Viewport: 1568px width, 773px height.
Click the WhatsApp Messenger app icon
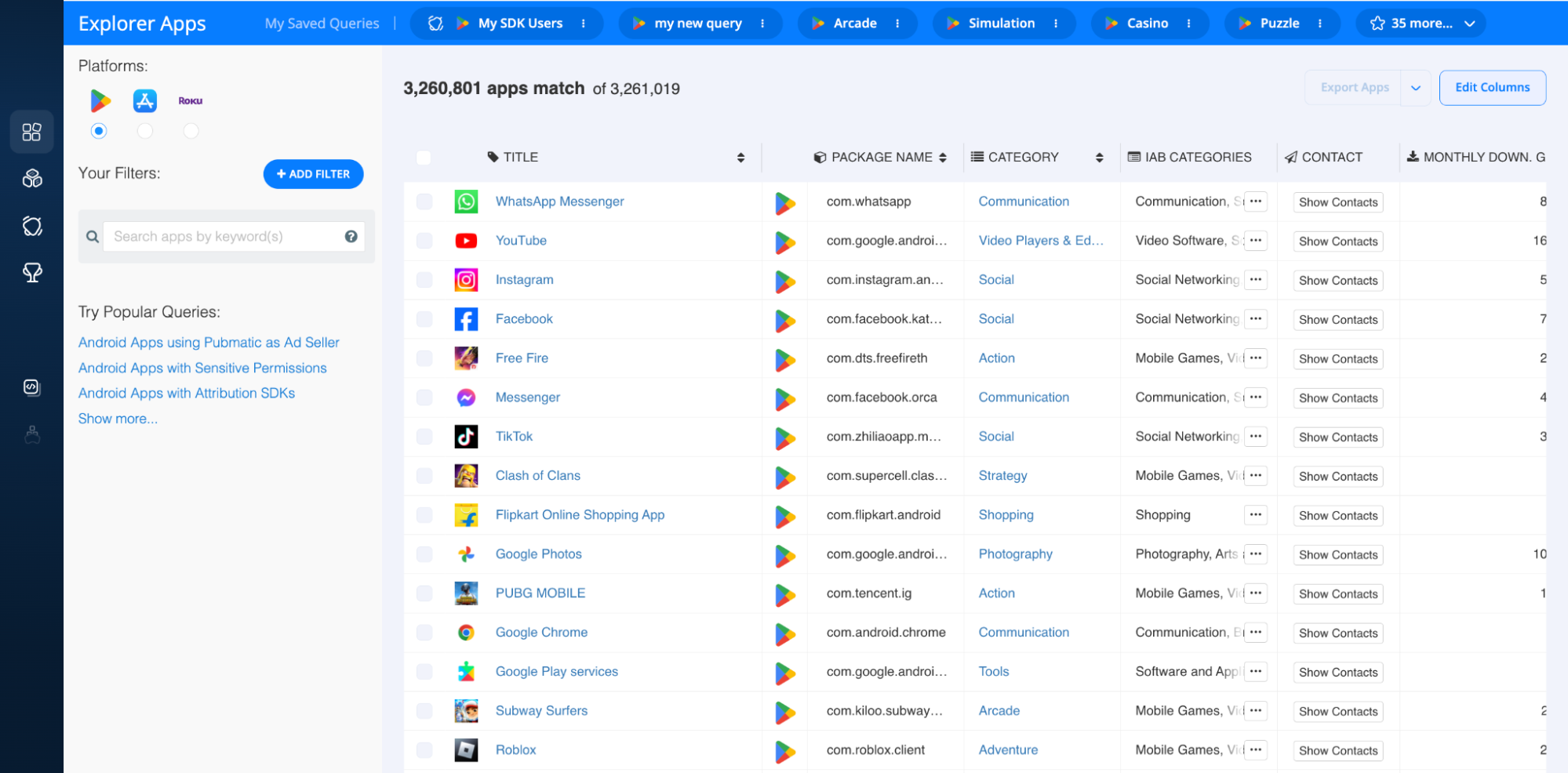pyautogui.click(x=466, y=201)
